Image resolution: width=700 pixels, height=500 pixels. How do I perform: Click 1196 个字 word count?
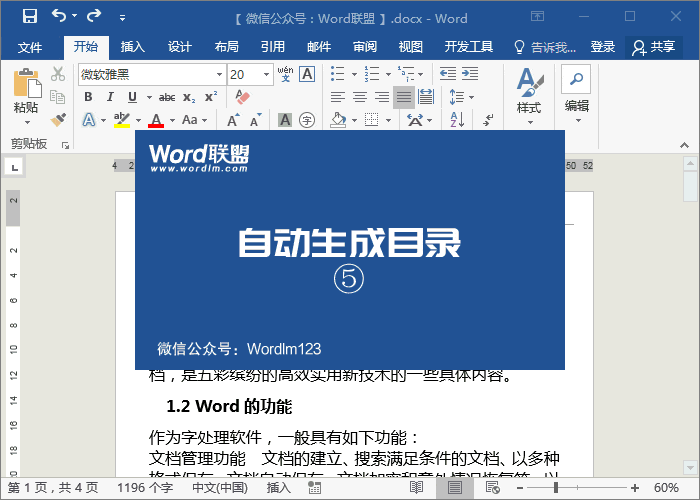[x=145, y=488]
